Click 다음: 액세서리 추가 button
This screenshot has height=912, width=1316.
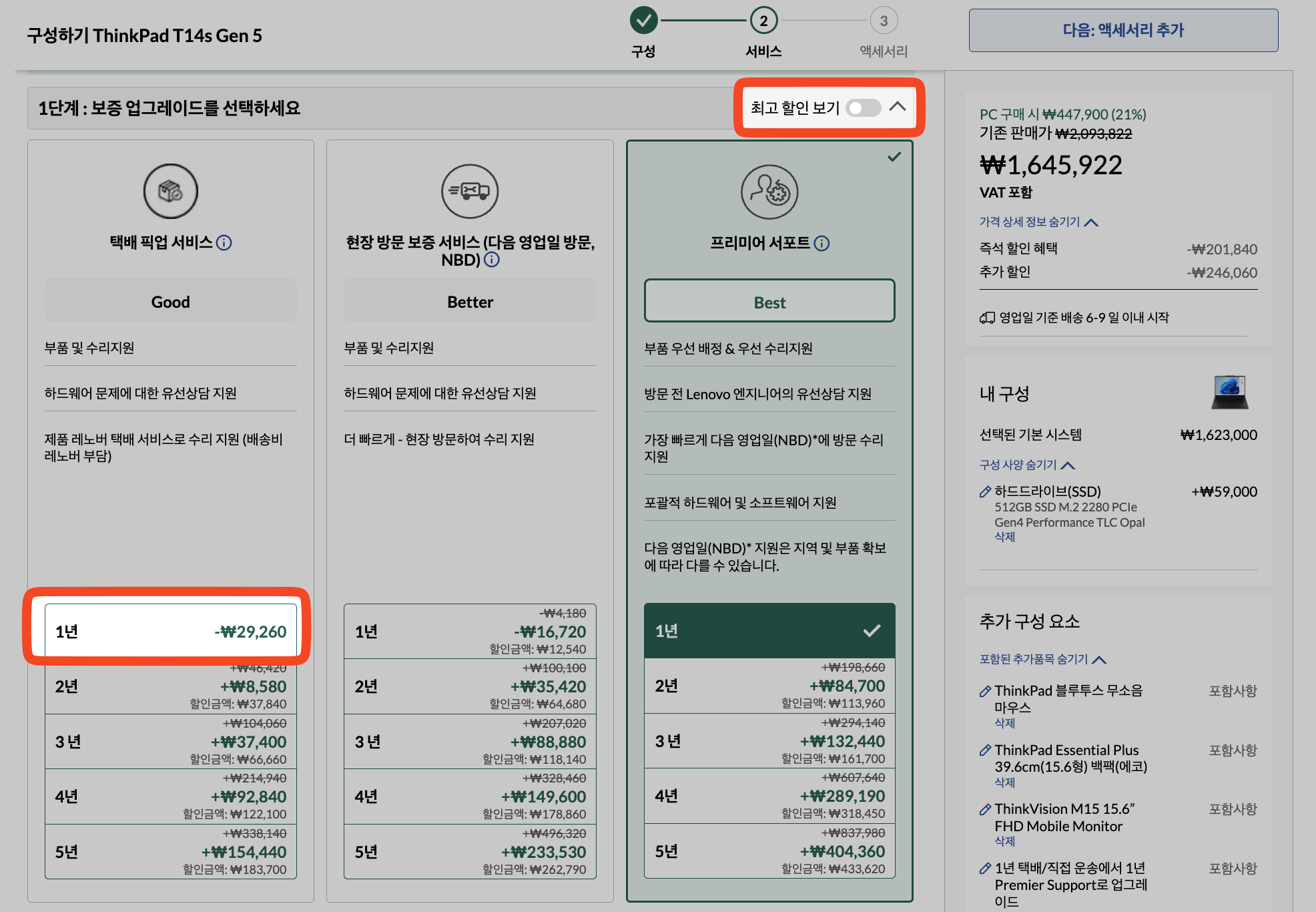[1123, 30]
